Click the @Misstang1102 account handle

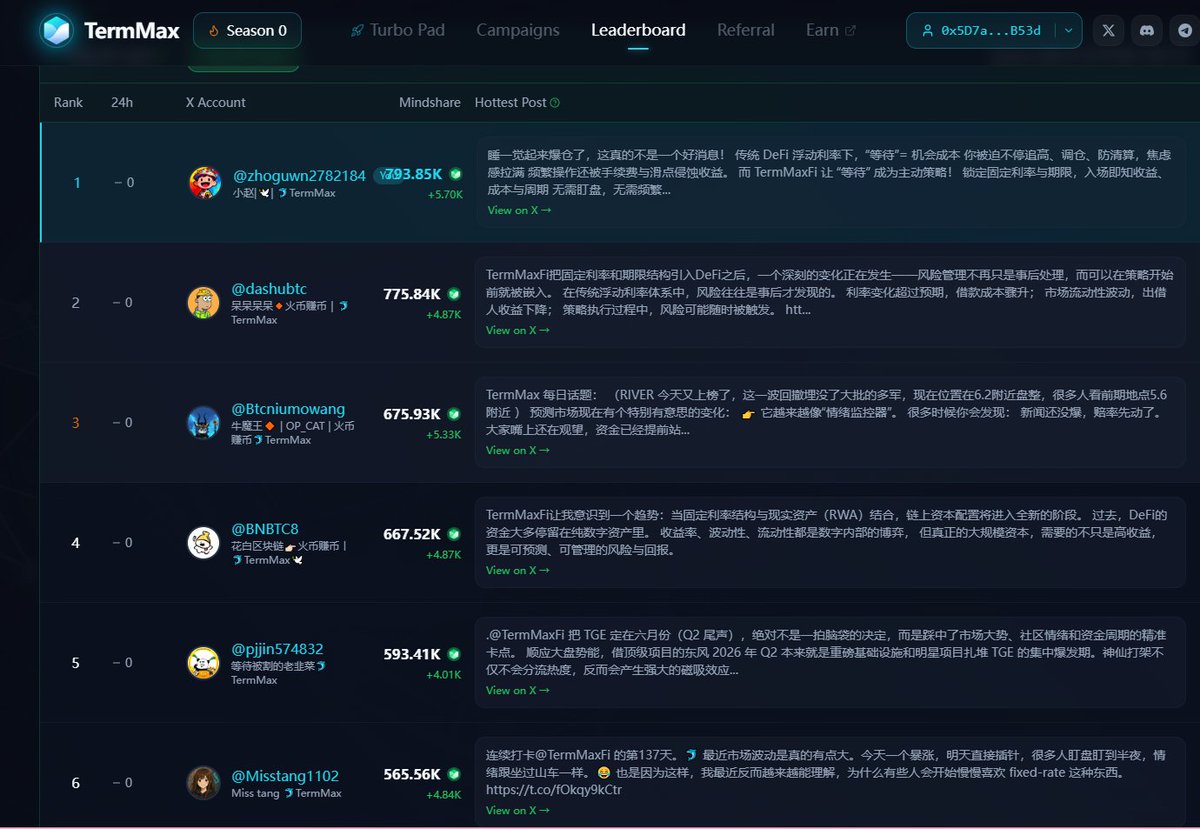tap(286, 776)
